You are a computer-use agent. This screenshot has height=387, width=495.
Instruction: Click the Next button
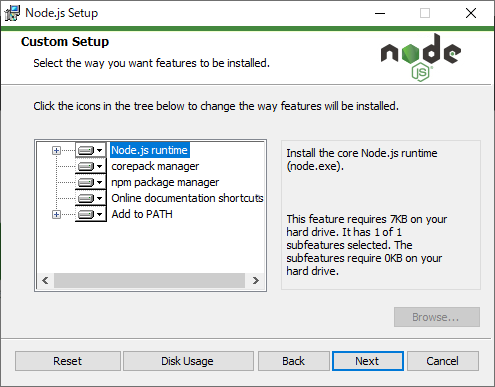point(368,361)
